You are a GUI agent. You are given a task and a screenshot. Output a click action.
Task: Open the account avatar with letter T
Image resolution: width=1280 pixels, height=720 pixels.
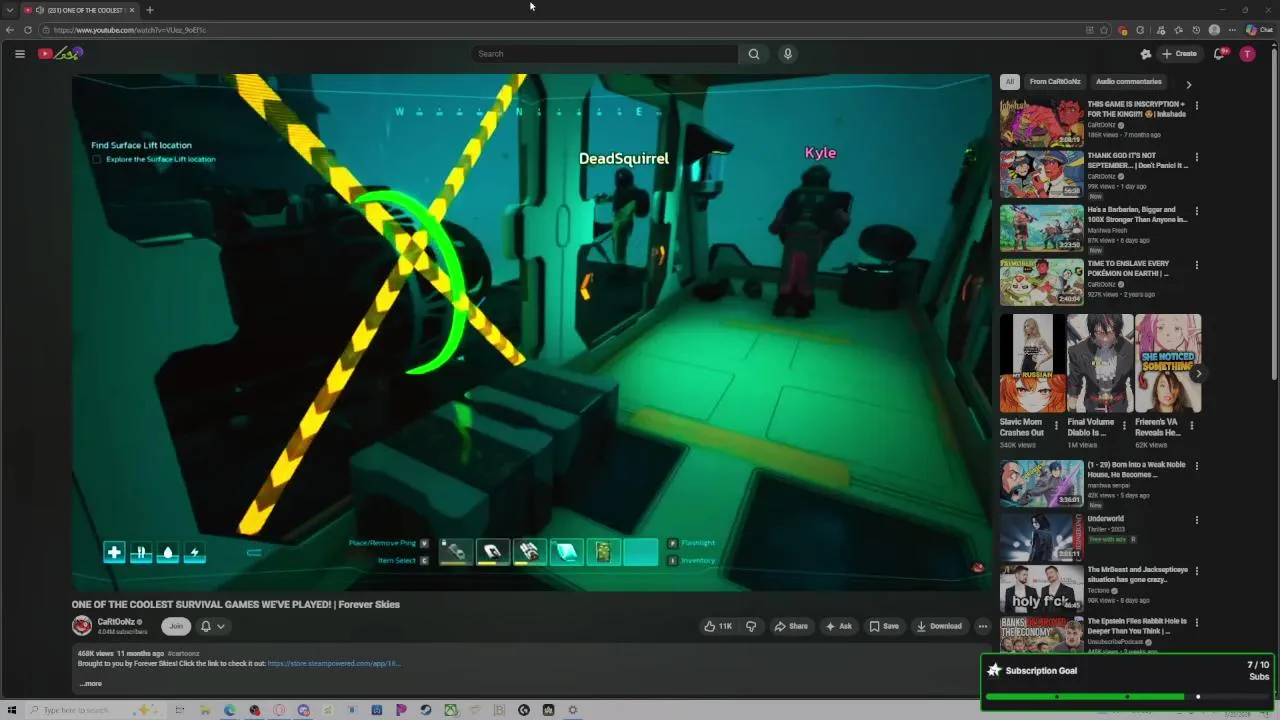pyautogui.click(x=1247, y=54)
